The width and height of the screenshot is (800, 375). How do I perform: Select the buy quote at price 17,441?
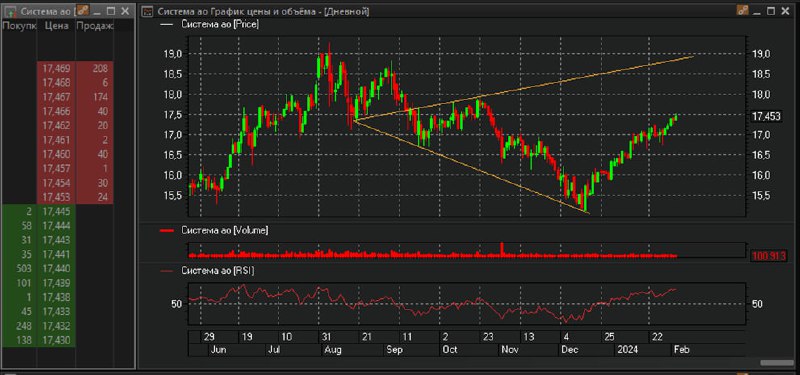pyautogui.click(x=56, y=254)
